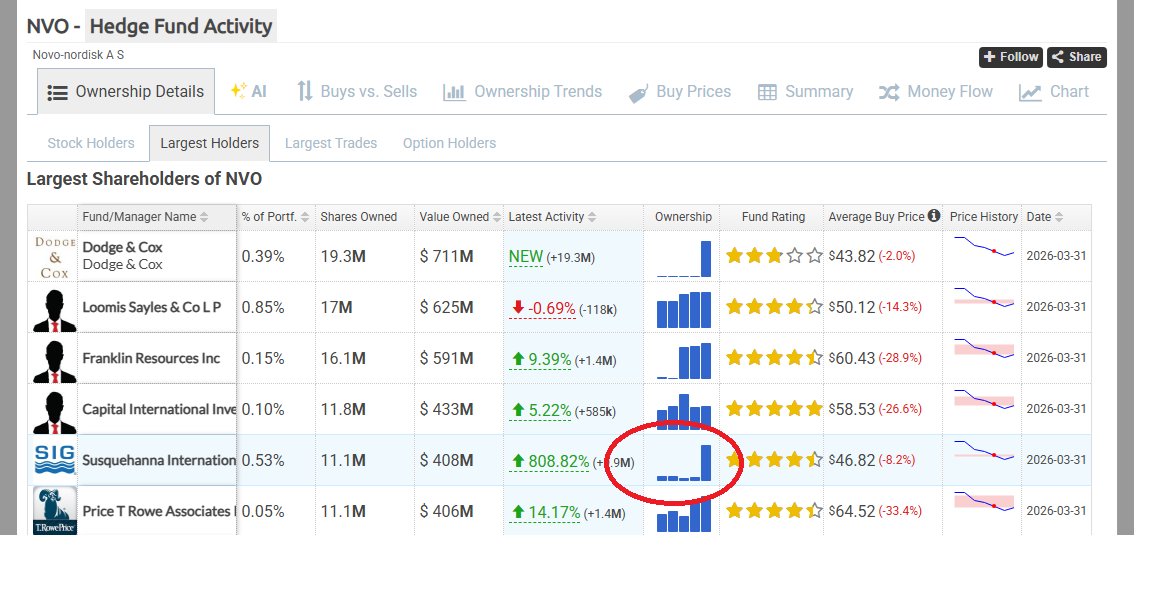Click the Capital International five-star rating
The image size is (1150, 608).
pyautogui.click(x=774, y=409)
